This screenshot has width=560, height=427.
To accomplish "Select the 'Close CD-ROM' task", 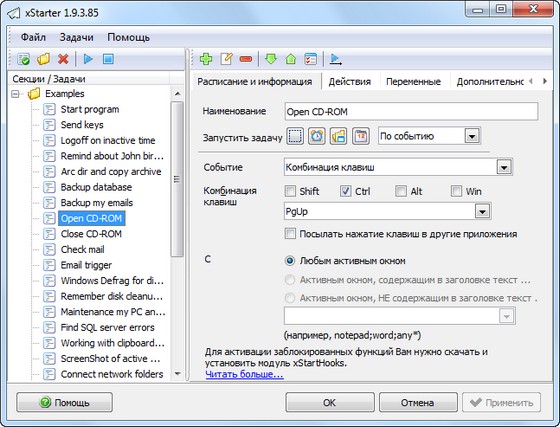I will point(91,234).
